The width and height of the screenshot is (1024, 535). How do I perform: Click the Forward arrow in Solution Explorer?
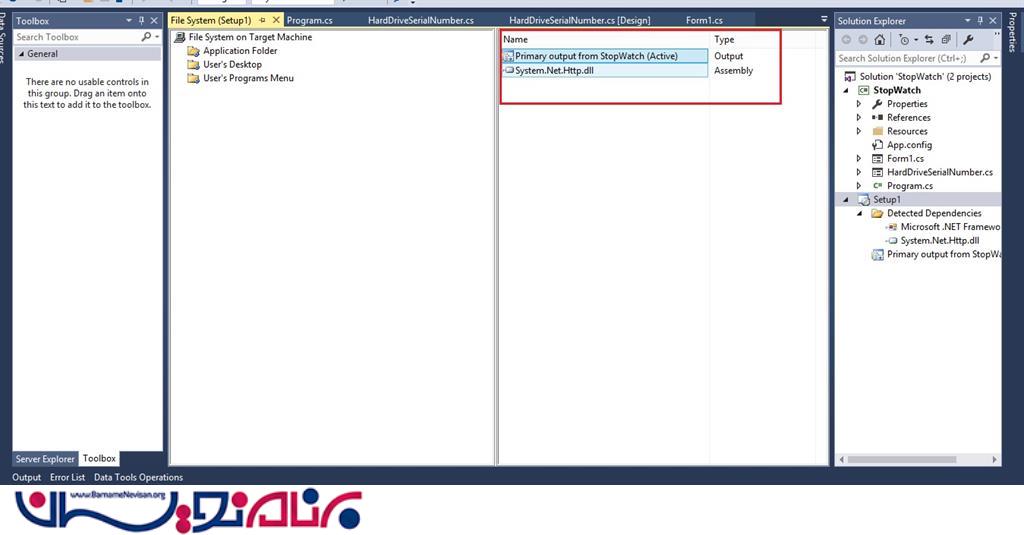pos(863,40)
